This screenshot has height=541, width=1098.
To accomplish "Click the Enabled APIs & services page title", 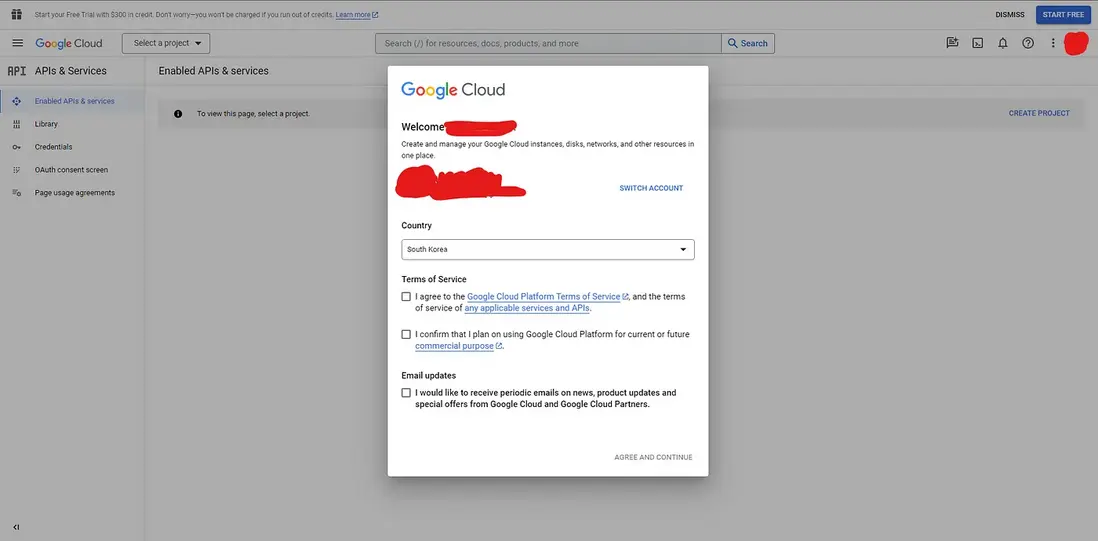I will 214,71.
